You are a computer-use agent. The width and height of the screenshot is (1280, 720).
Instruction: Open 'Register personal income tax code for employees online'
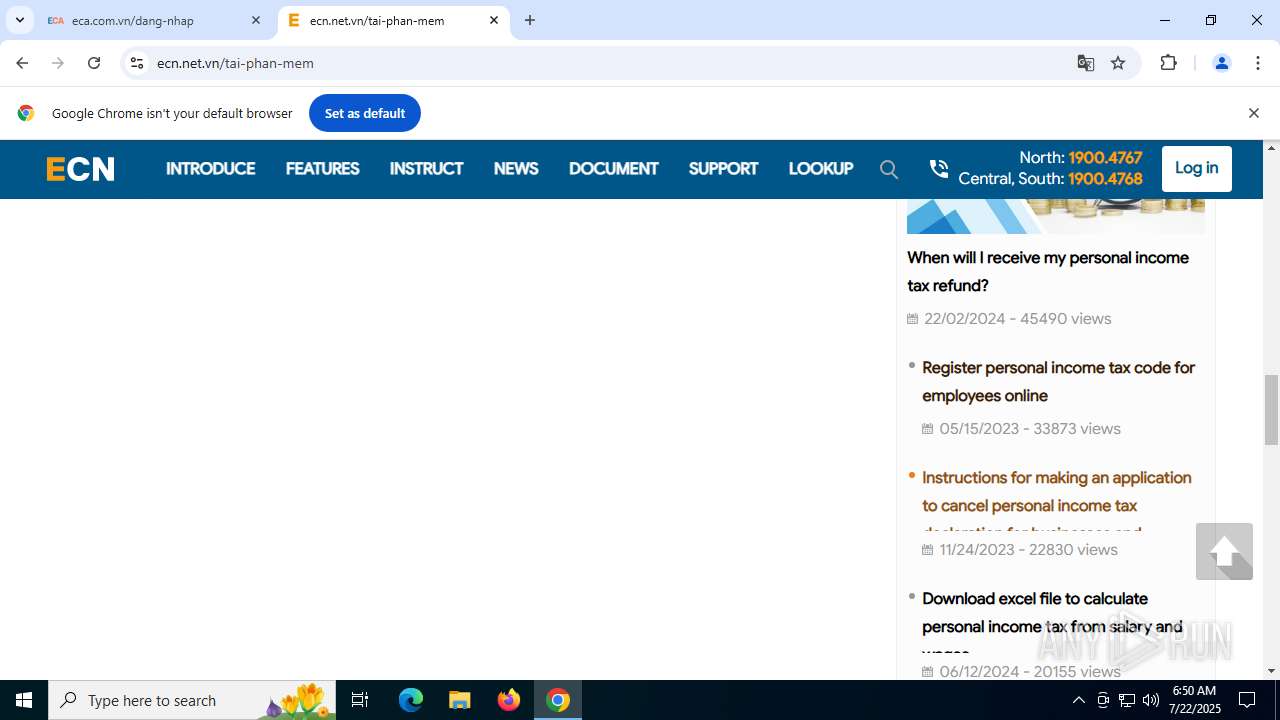[1058, 381]
